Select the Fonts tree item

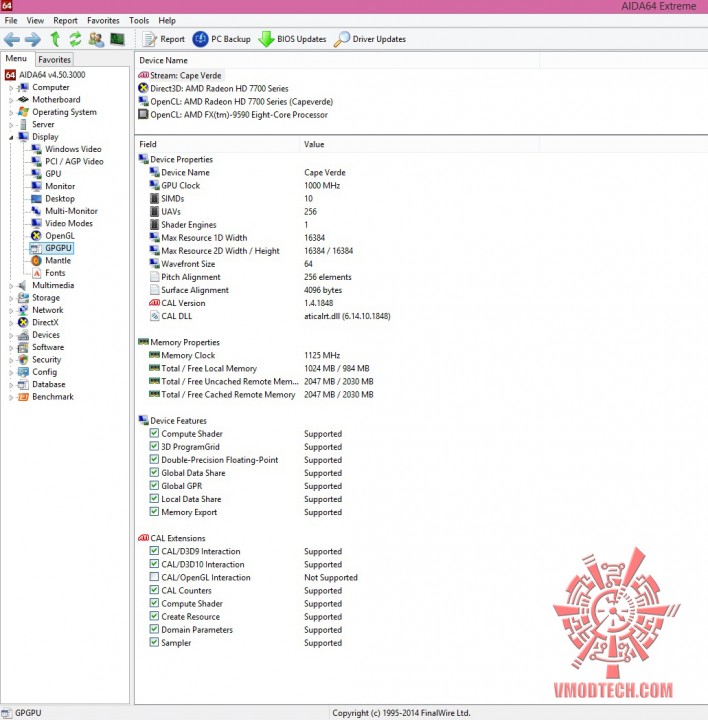pyautogui.click(x=55, y=273)
